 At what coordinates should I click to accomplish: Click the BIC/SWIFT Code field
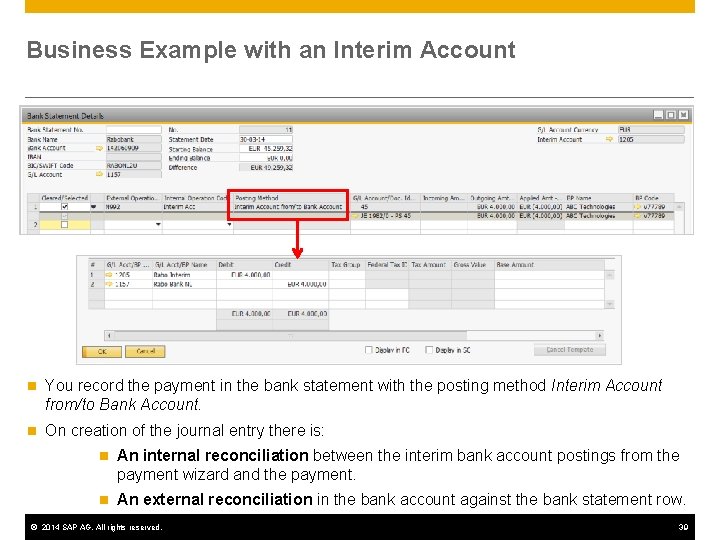point(134,166)
